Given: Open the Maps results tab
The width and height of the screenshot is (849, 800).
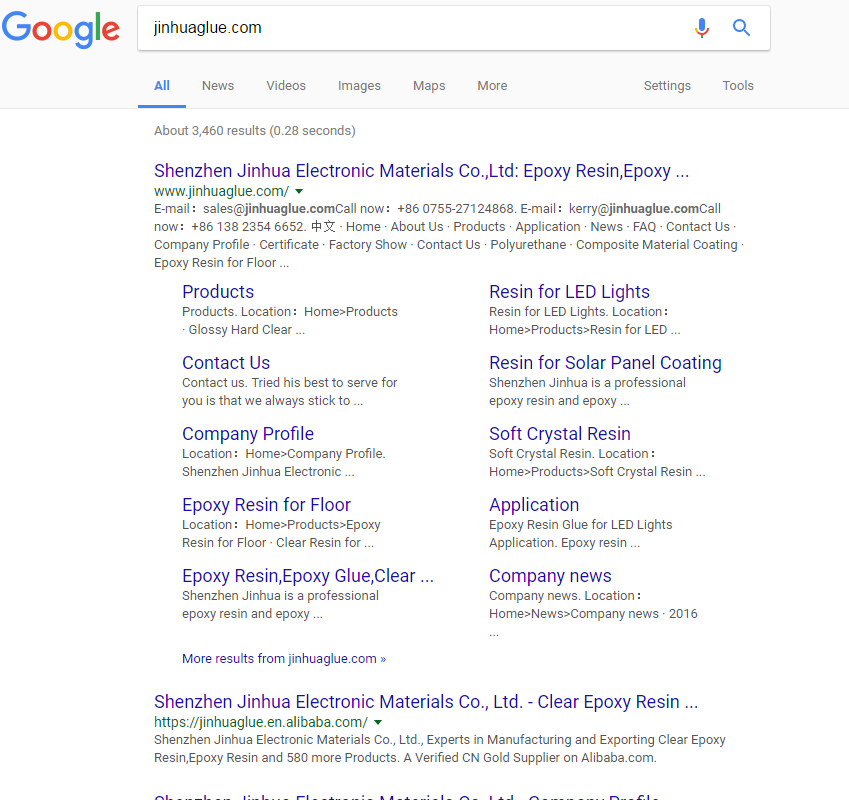Looking at the screenshot, I should point(429,86).
